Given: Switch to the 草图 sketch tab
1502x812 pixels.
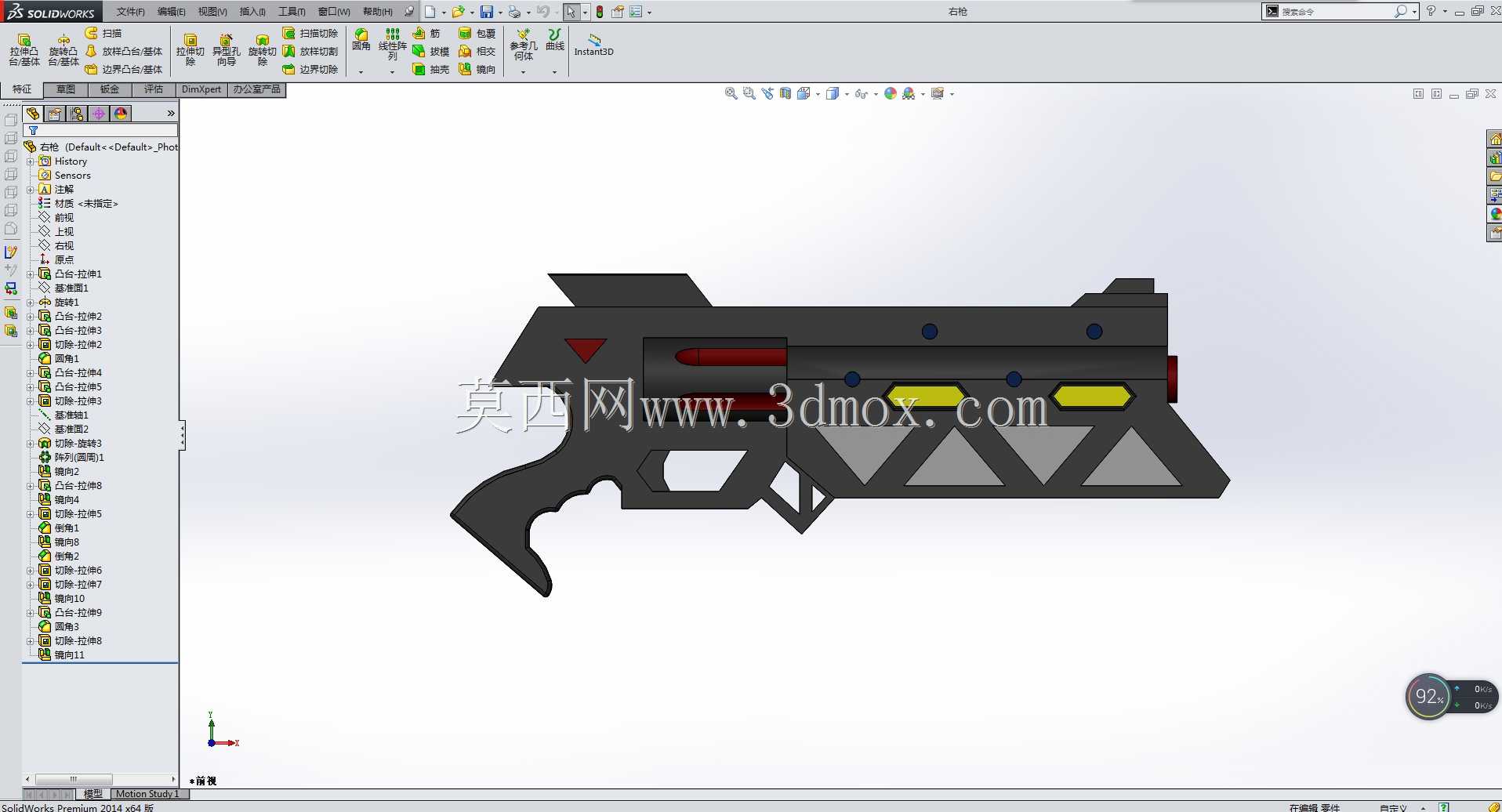Looking at the screenshot, I should [66, 89].
